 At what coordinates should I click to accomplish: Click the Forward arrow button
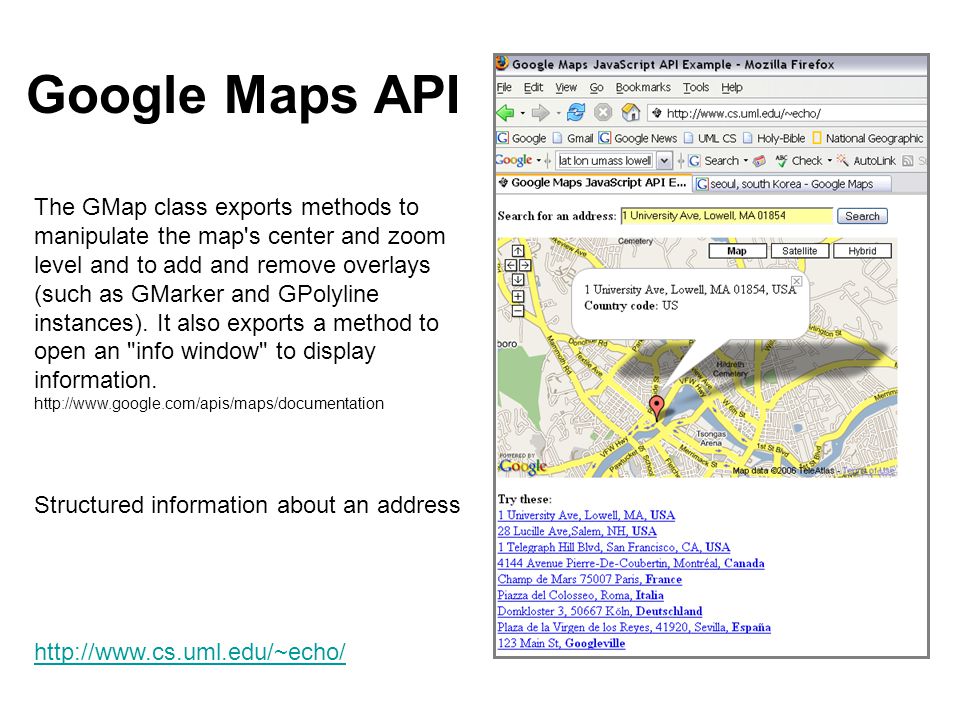pyautogui.click(x=541, y=113)
